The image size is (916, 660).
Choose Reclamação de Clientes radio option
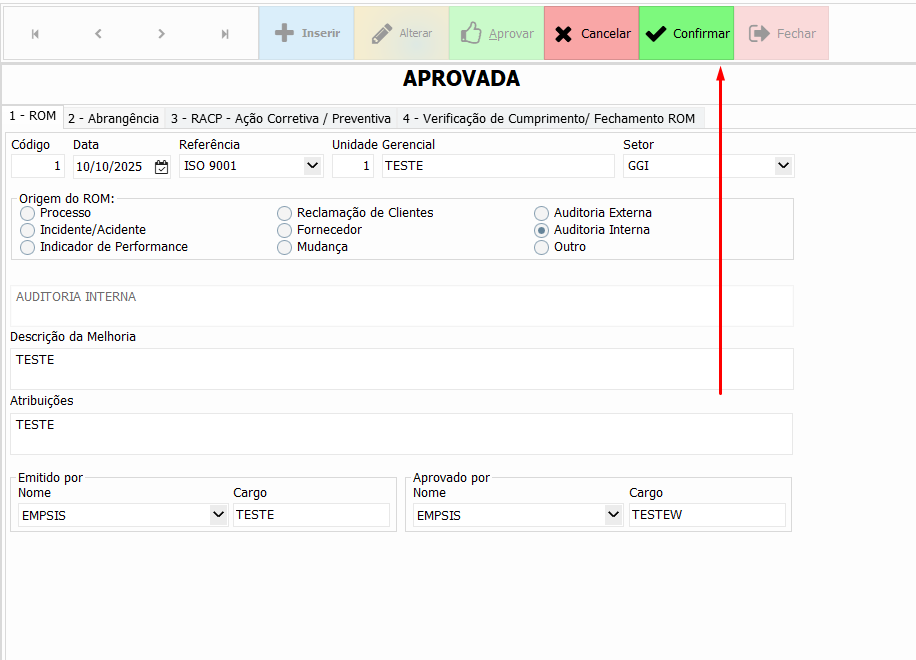(285, 213)
